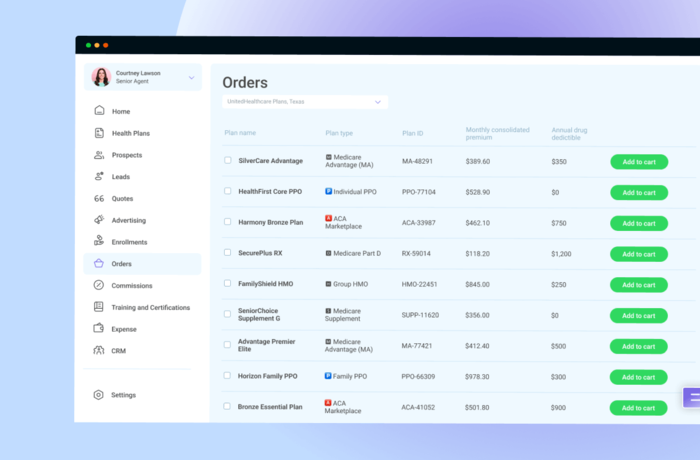The width and height of the screenshot is (700, 460).
Task: Select the SecurePlus RX row checkbox
Action: click(228, 252)
